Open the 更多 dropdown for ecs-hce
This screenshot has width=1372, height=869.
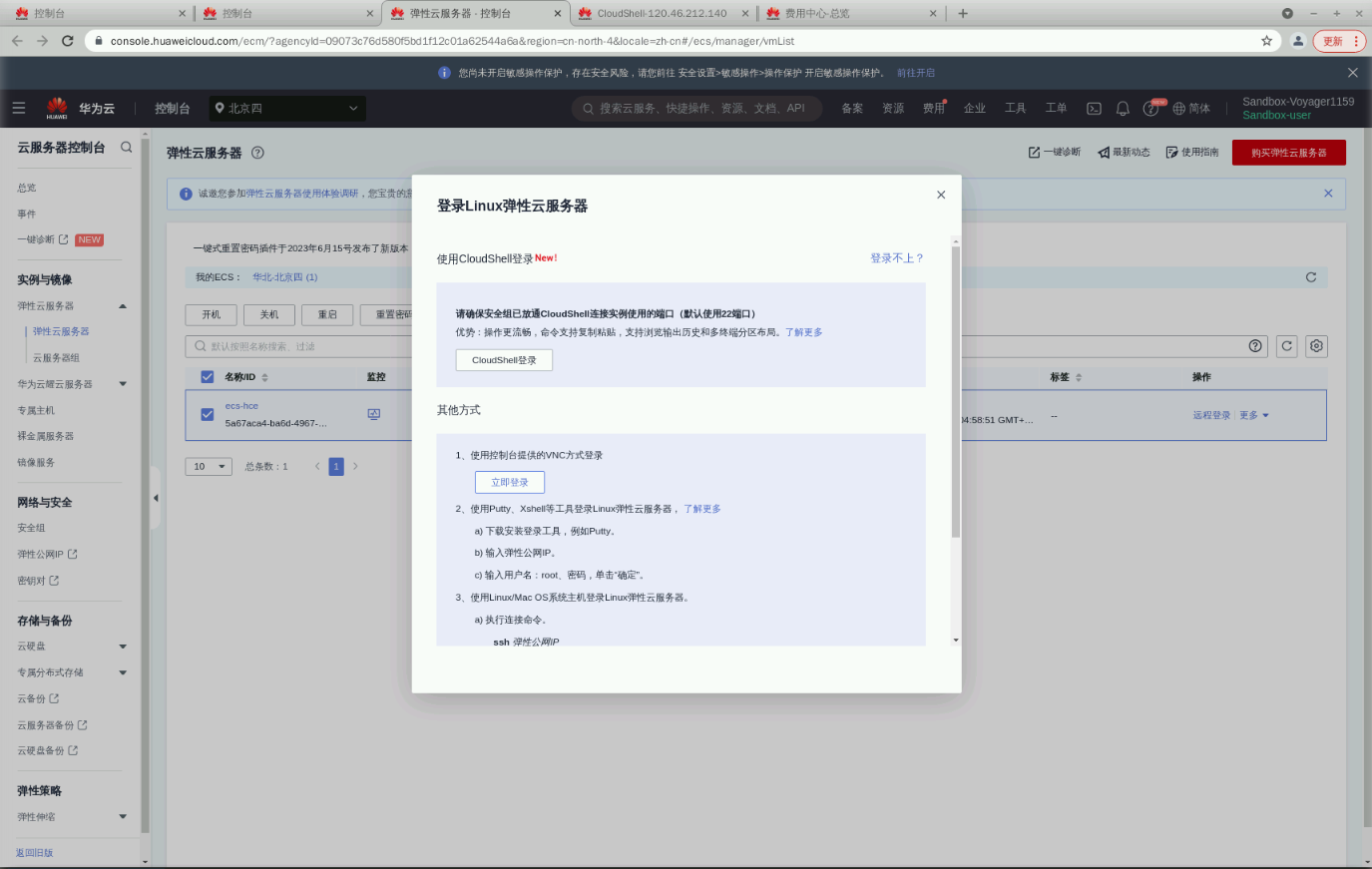click(1254, 415)
